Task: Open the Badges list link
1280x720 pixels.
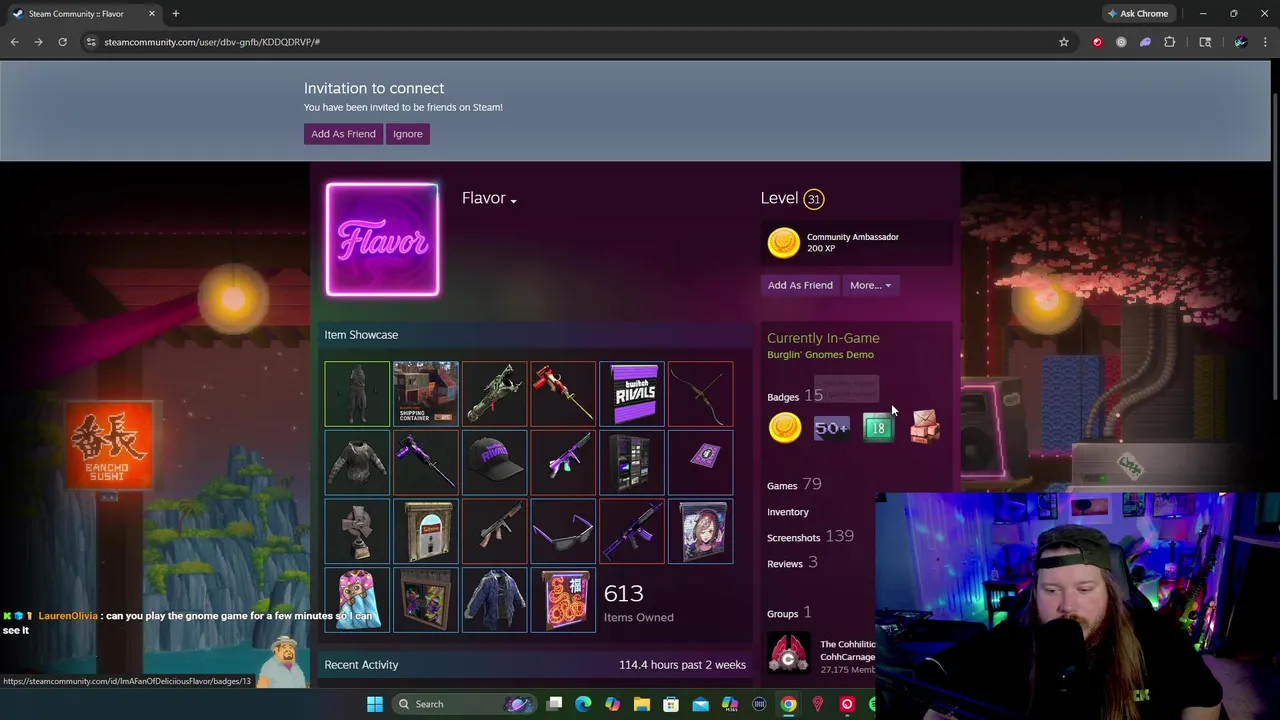Action: 783,397
